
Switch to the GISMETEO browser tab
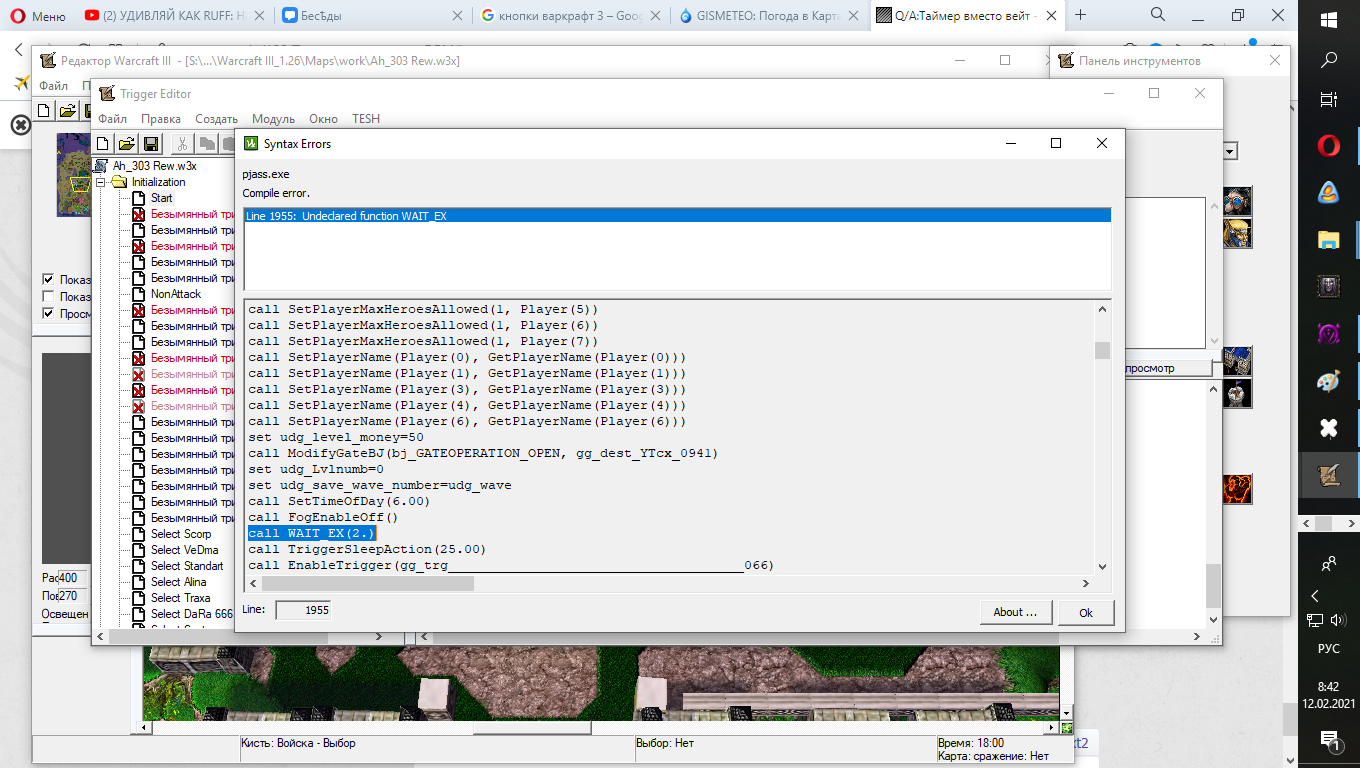coord(768,15)
